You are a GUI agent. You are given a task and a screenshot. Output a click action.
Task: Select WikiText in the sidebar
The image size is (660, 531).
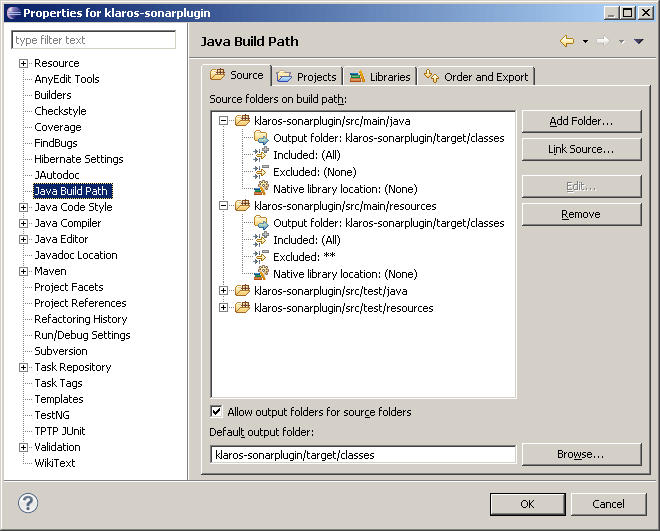(x=54, y=463)
